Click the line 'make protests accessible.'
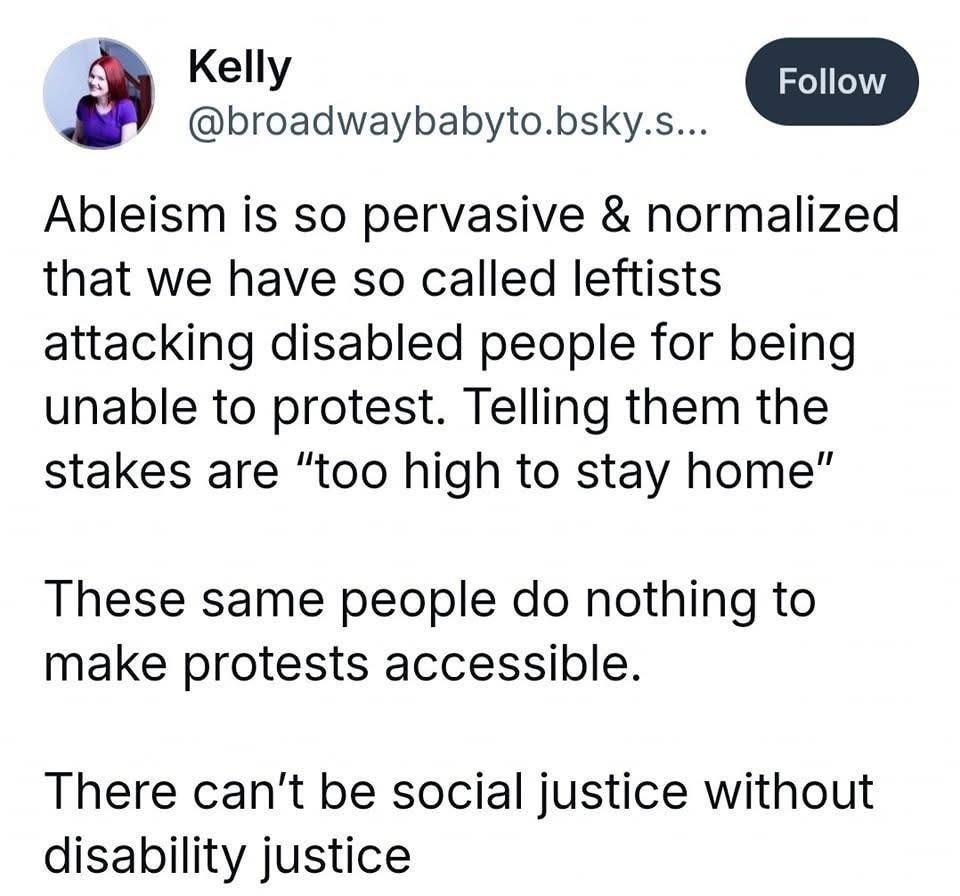The width and height of the screenshot is (960, 896). [x=342, y=665]
